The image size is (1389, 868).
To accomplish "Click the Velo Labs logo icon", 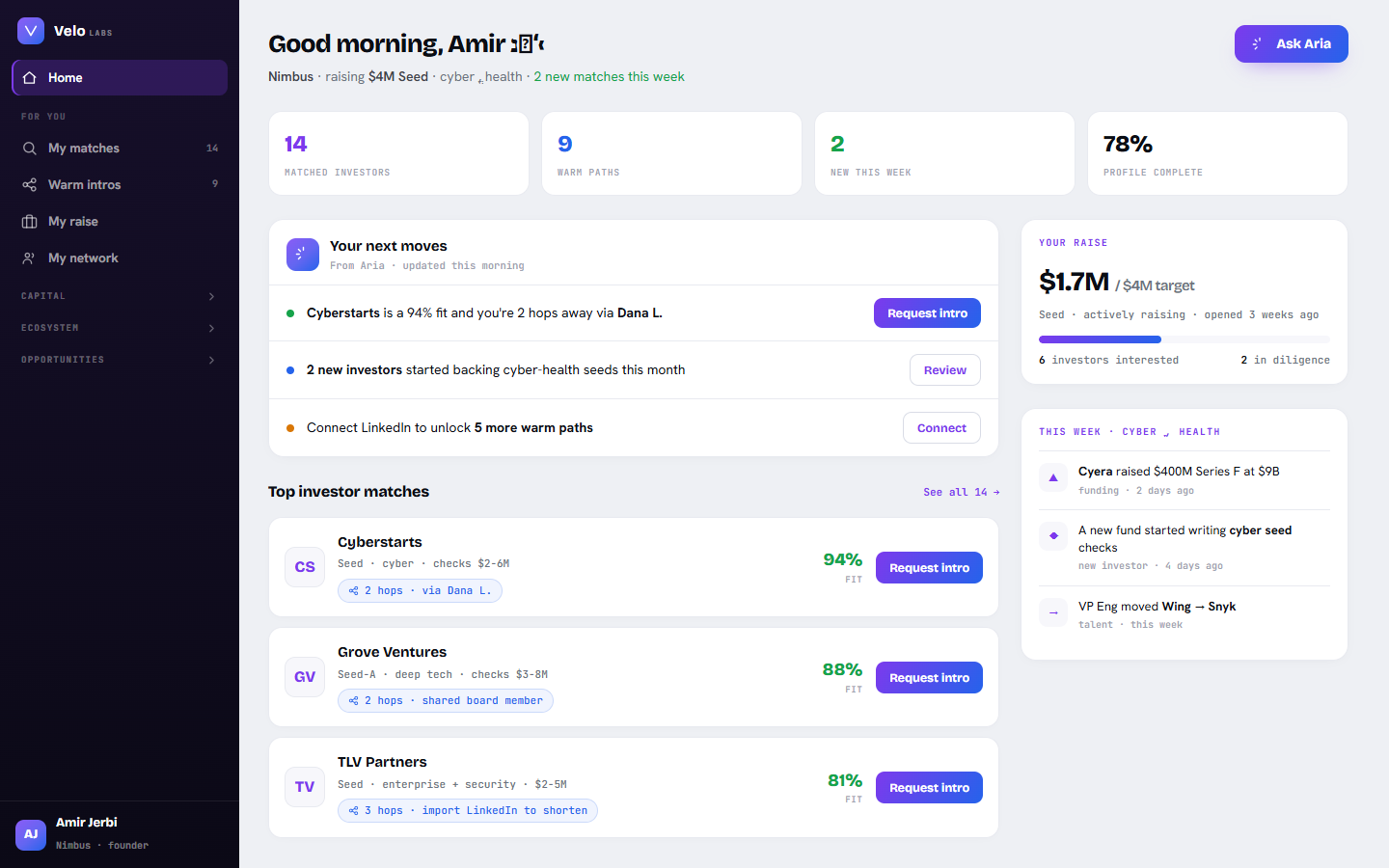I will coord(31,31).
